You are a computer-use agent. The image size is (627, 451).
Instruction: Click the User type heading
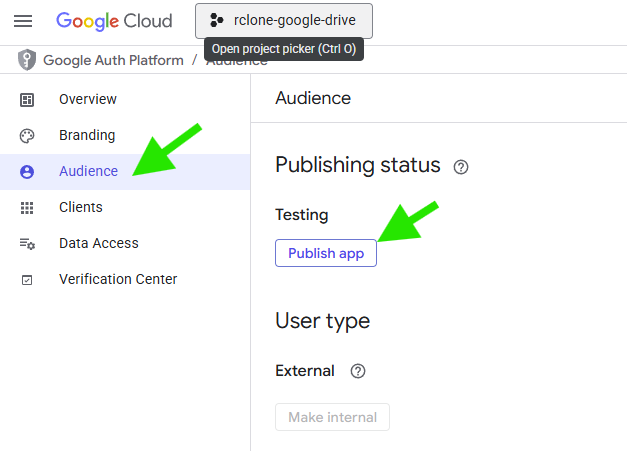pos(323,321)
